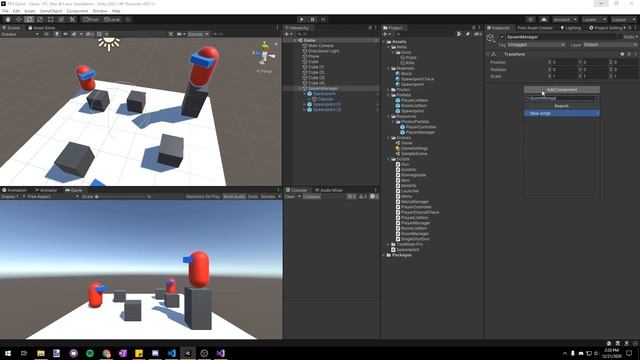Open the Layers dropdown

pos(594,19)
